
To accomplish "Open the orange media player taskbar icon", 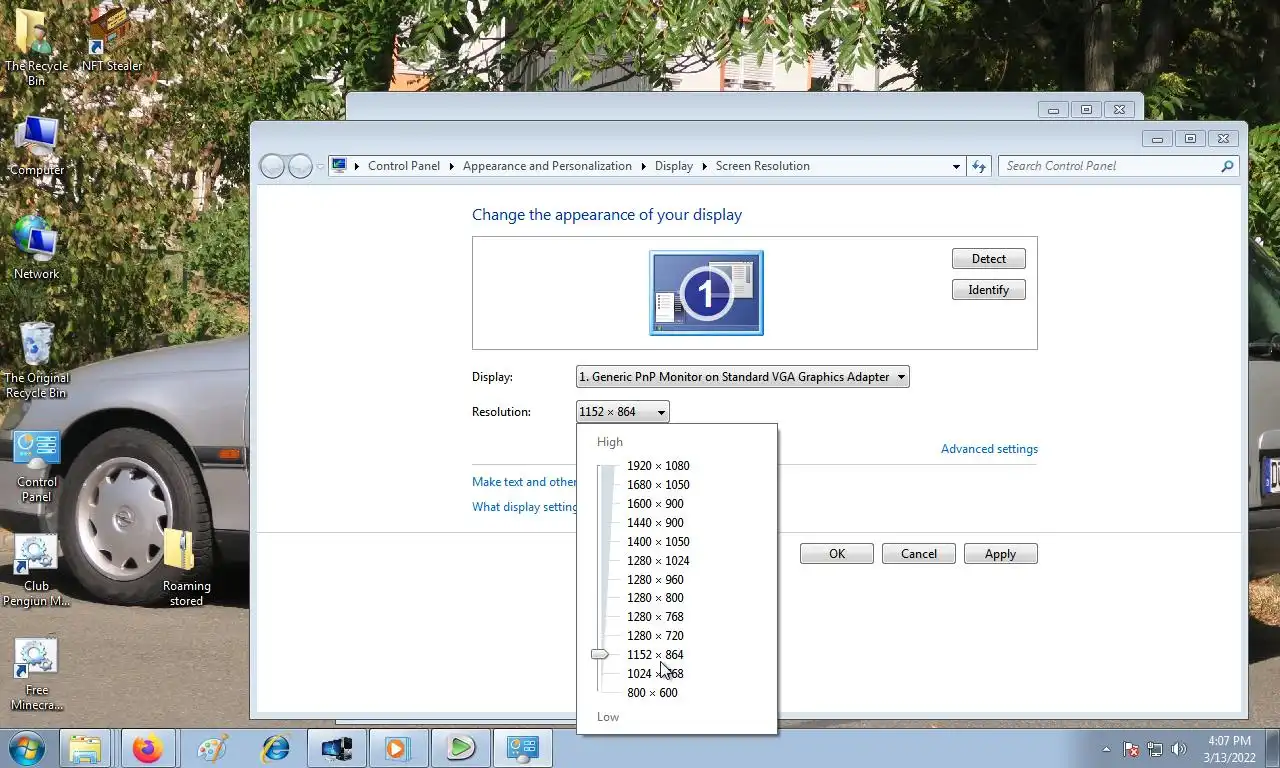I will [398, 748].
